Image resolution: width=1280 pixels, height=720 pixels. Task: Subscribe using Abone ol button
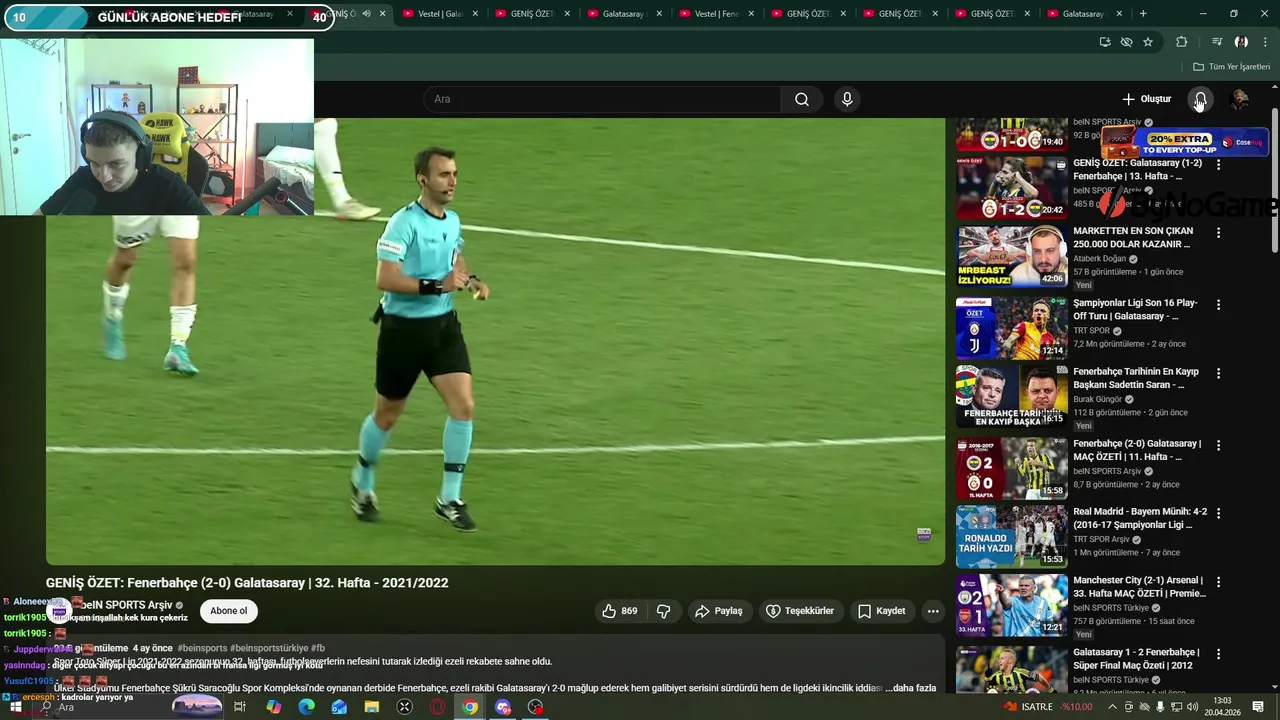[228, 611]
